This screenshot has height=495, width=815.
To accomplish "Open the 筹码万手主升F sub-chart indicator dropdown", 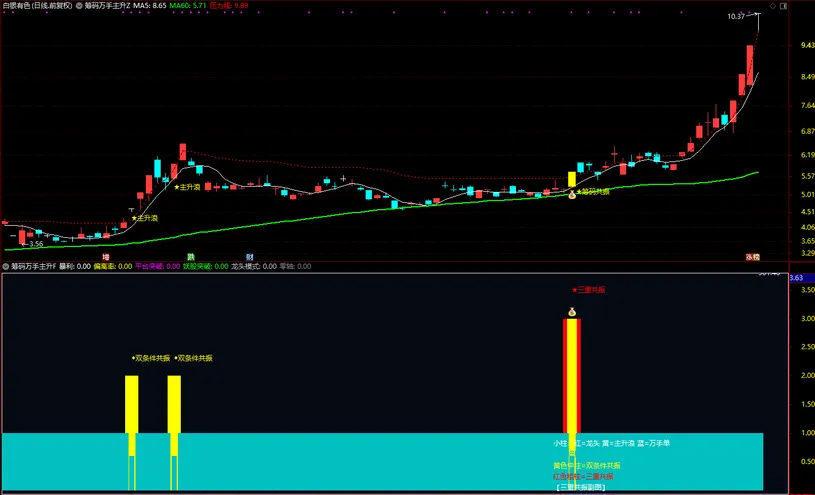I will tap(6, 266).
